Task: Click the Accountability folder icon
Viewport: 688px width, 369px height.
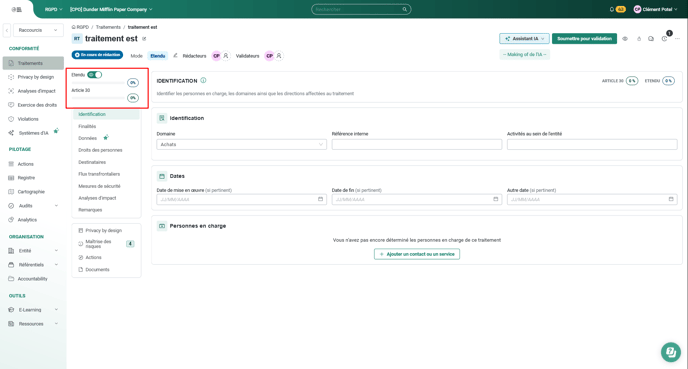Action: (11, 279)
